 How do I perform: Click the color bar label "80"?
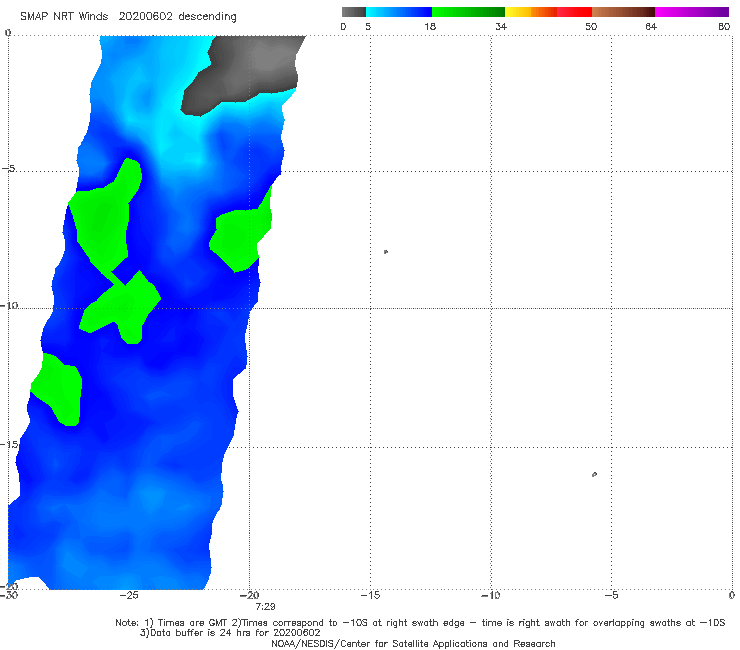[x=724, y=27]
